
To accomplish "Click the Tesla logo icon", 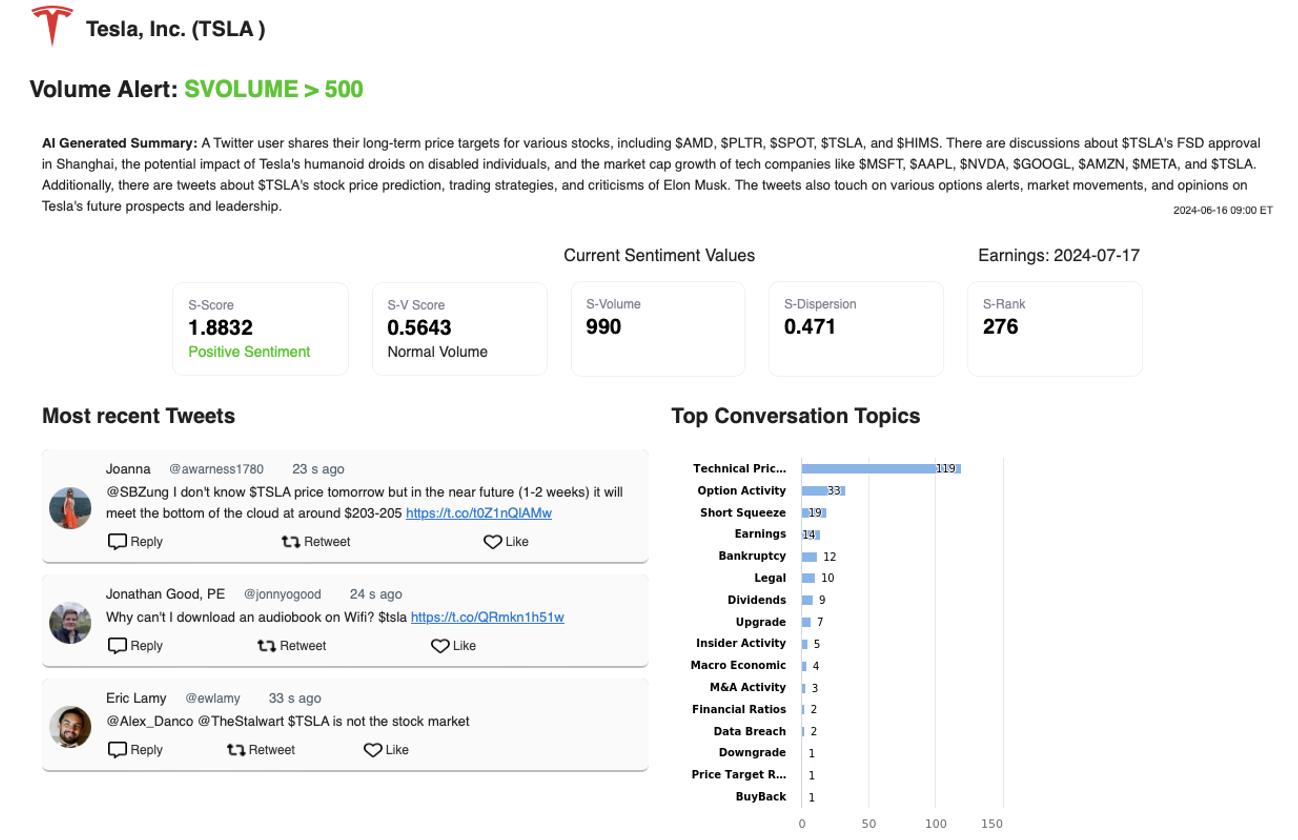I will point(52,26).
